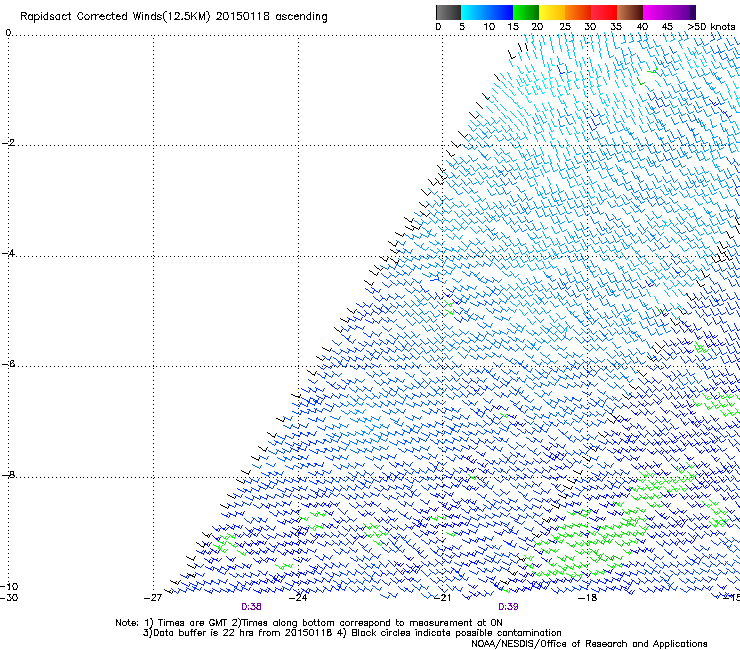Click the '>50 knots' legend label
The image size is (740, 650).
point(711,27)
